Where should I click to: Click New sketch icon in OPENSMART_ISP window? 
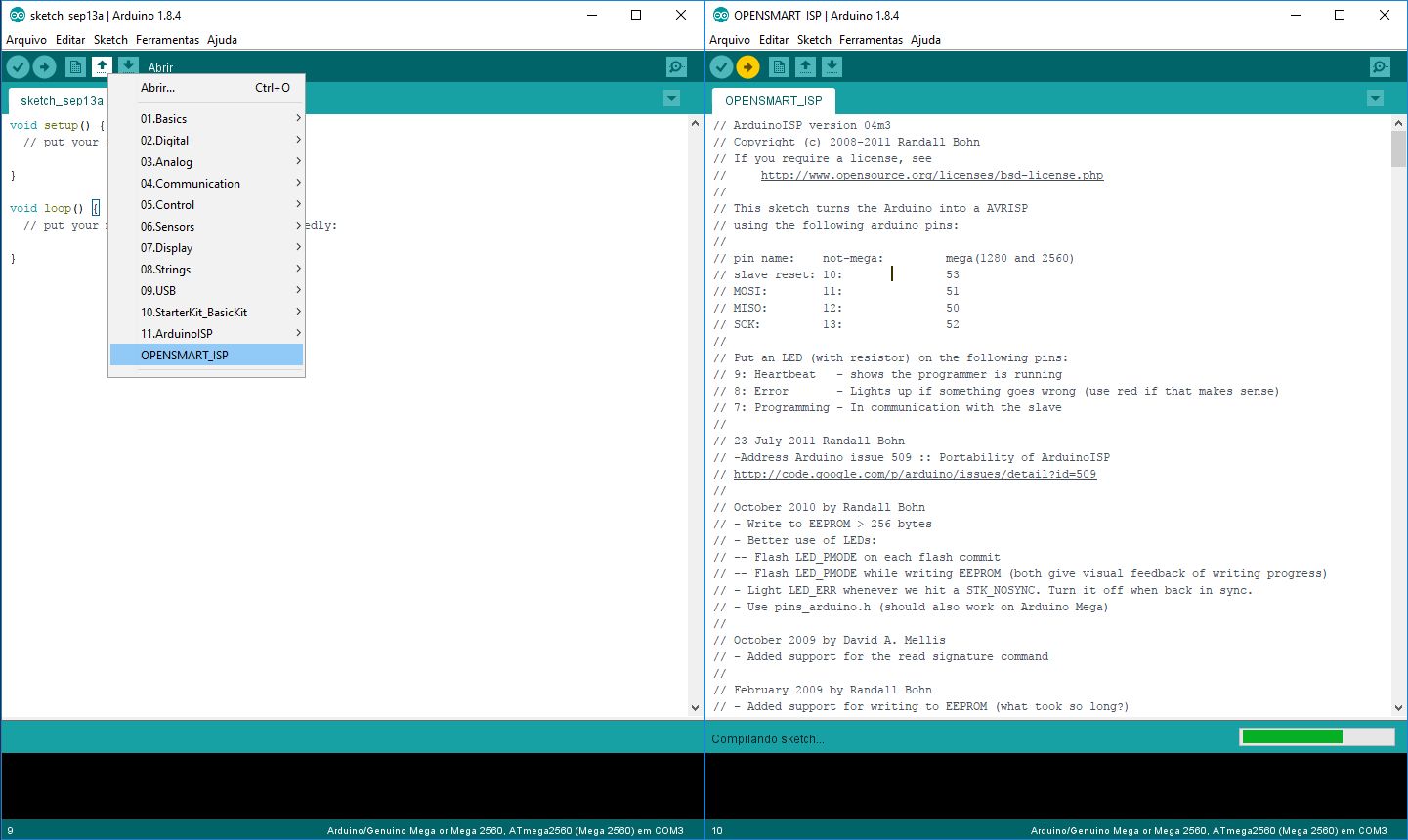779,66
